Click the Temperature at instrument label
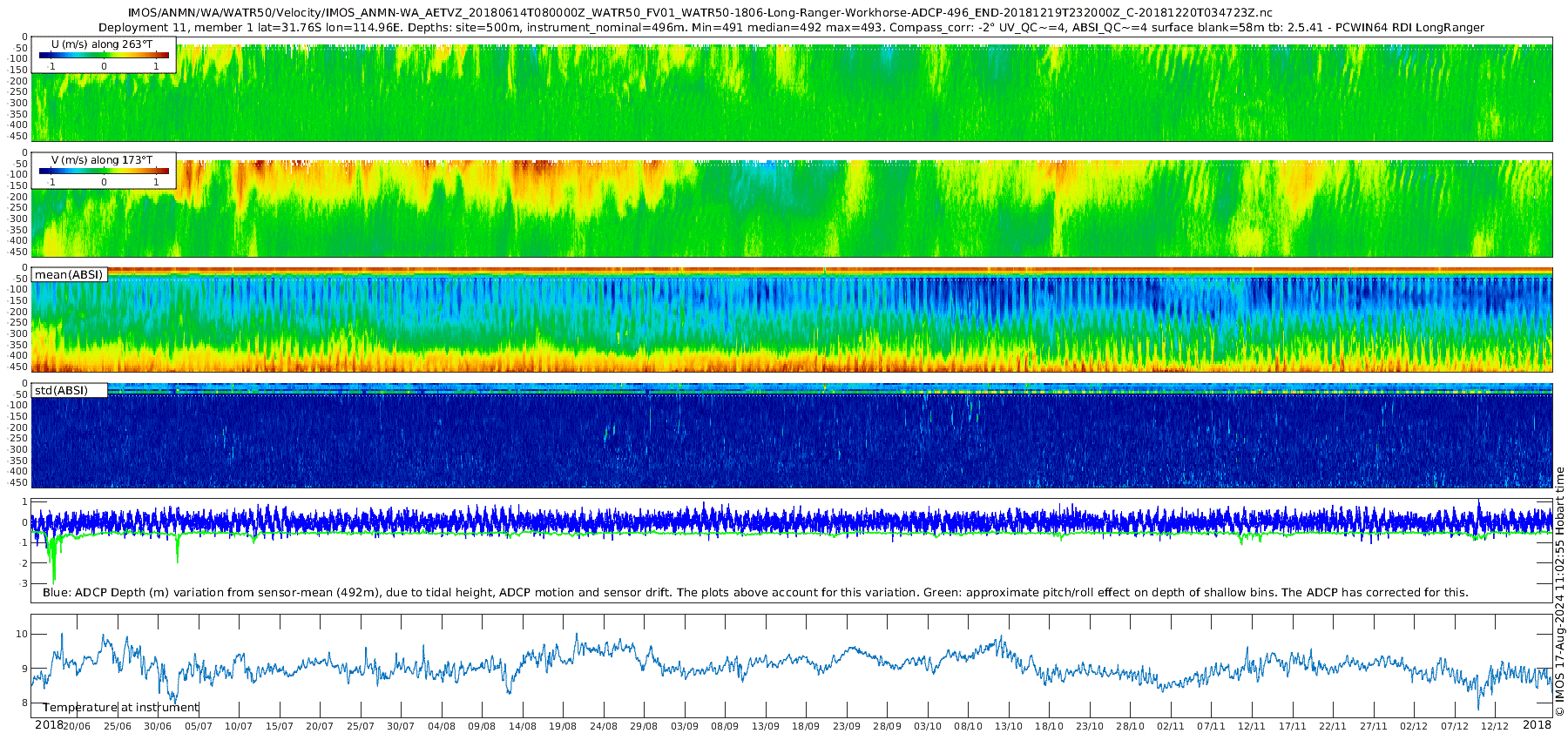Image resolution: width=1568 pixels, height=740 pixels. (x=121, y=708)
